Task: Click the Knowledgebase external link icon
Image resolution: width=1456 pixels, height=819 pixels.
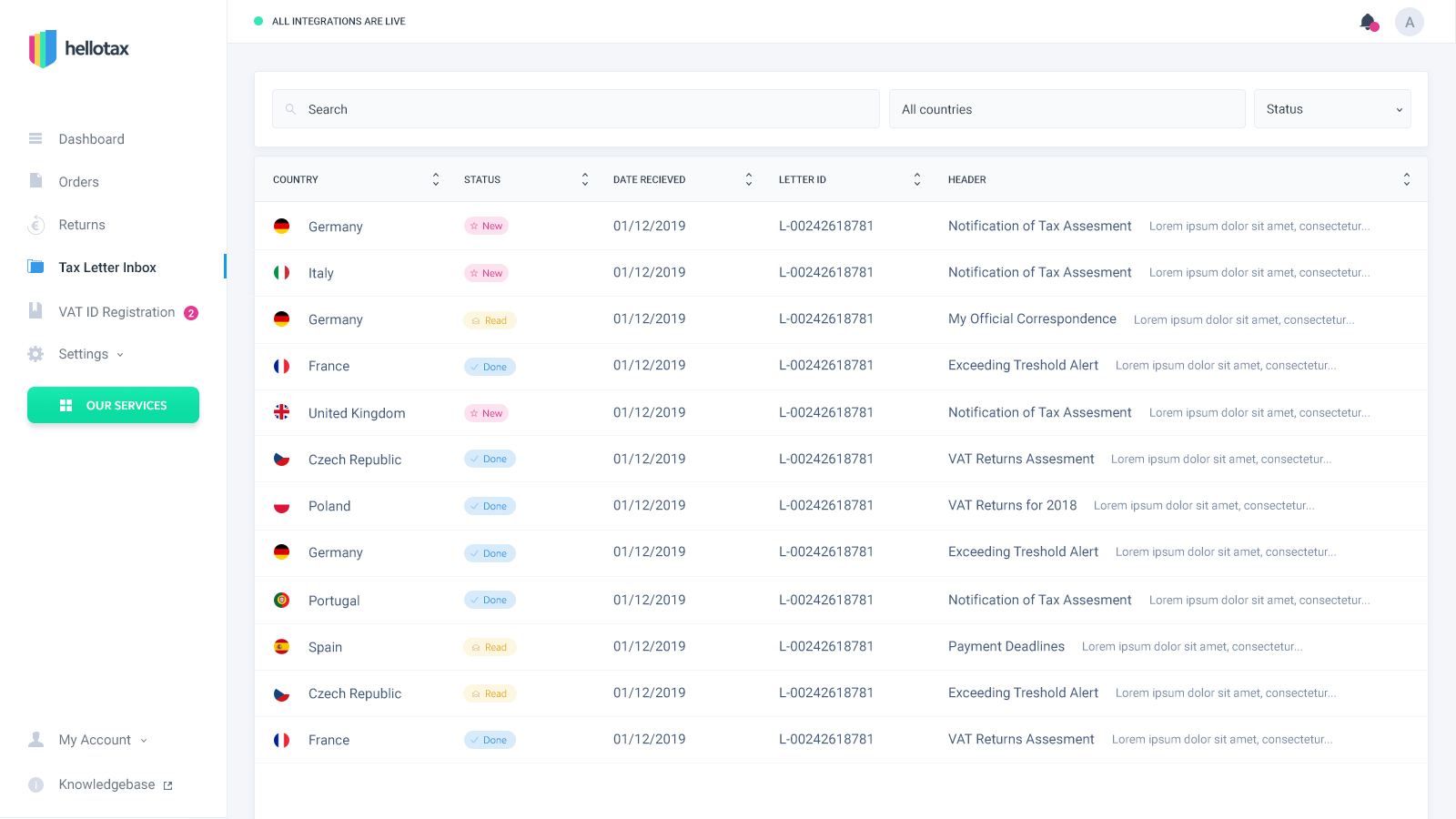Action: pyautogui.click(x=167, y=785)
